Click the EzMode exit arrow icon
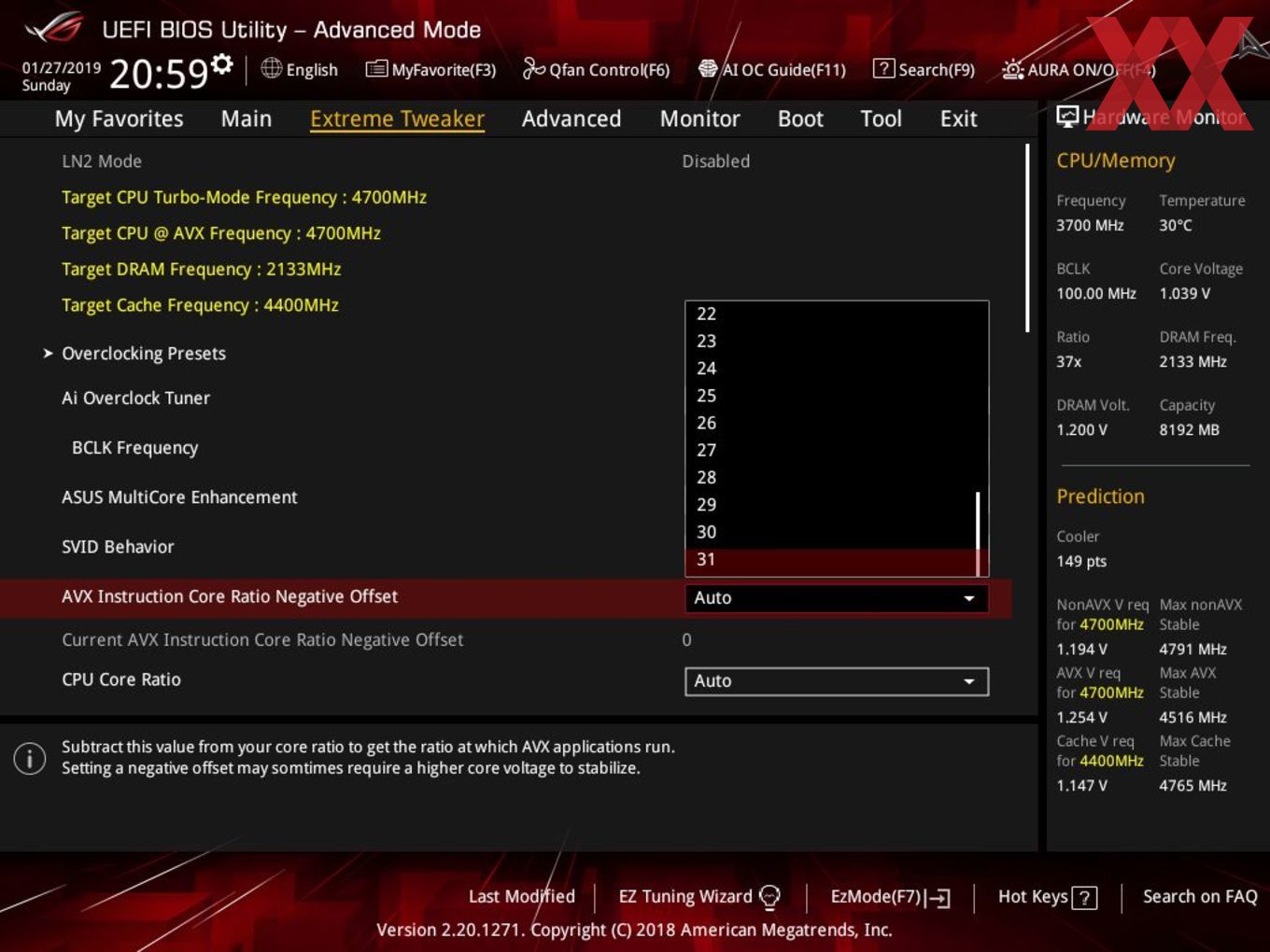1270x952 pixels. tap(939, 898)
